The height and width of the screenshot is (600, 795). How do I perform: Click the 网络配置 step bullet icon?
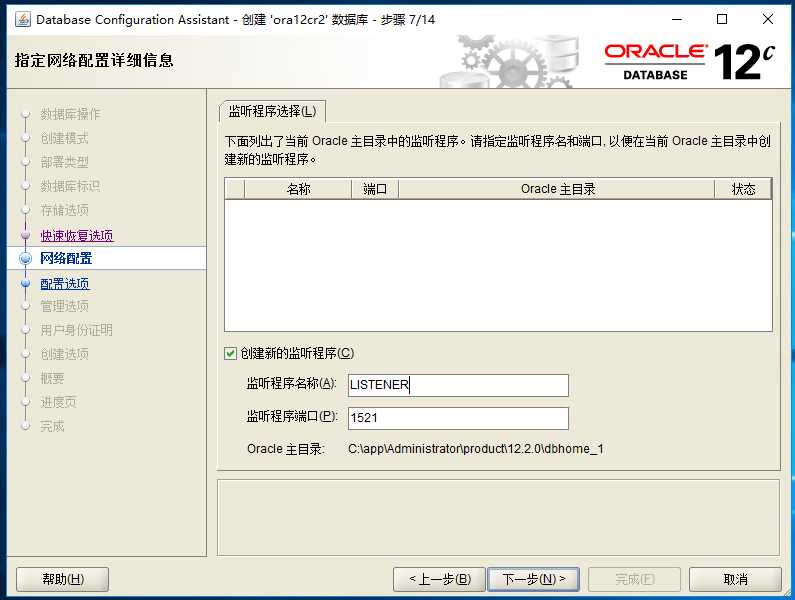point(25,259)
